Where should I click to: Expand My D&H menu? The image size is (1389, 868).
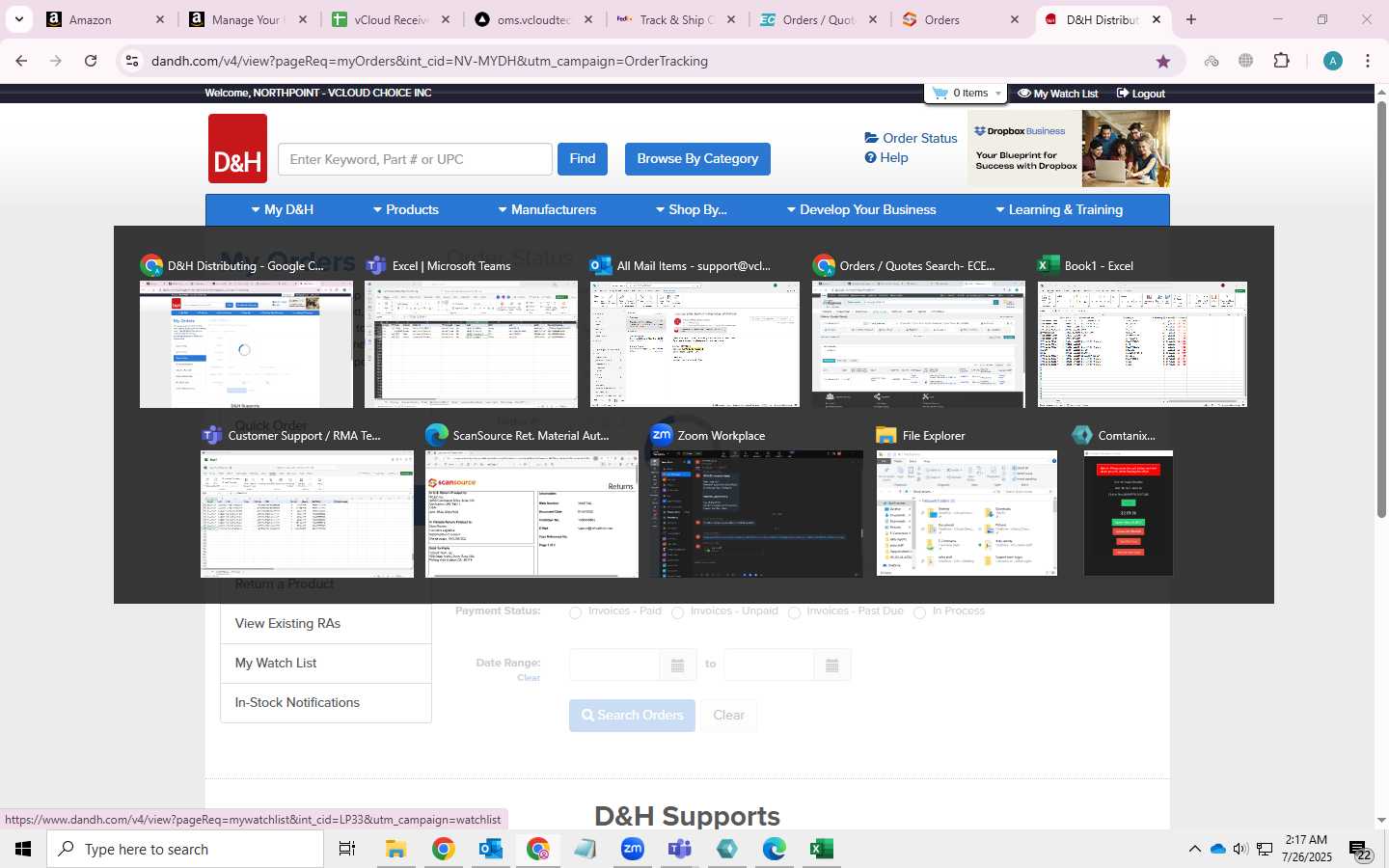283,209
